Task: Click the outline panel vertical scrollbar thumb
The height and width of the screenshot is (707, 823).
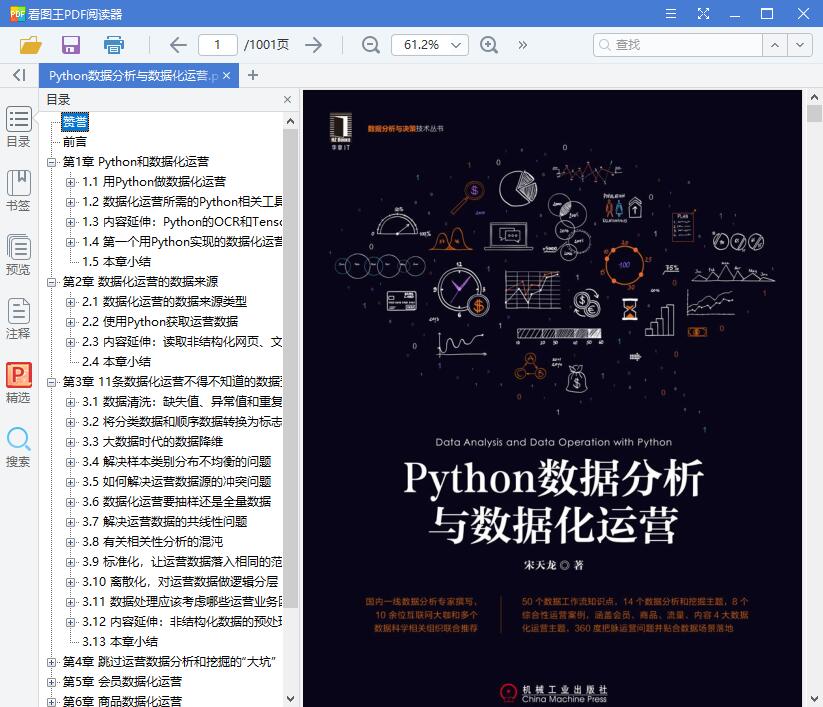Action: [290, 367]
